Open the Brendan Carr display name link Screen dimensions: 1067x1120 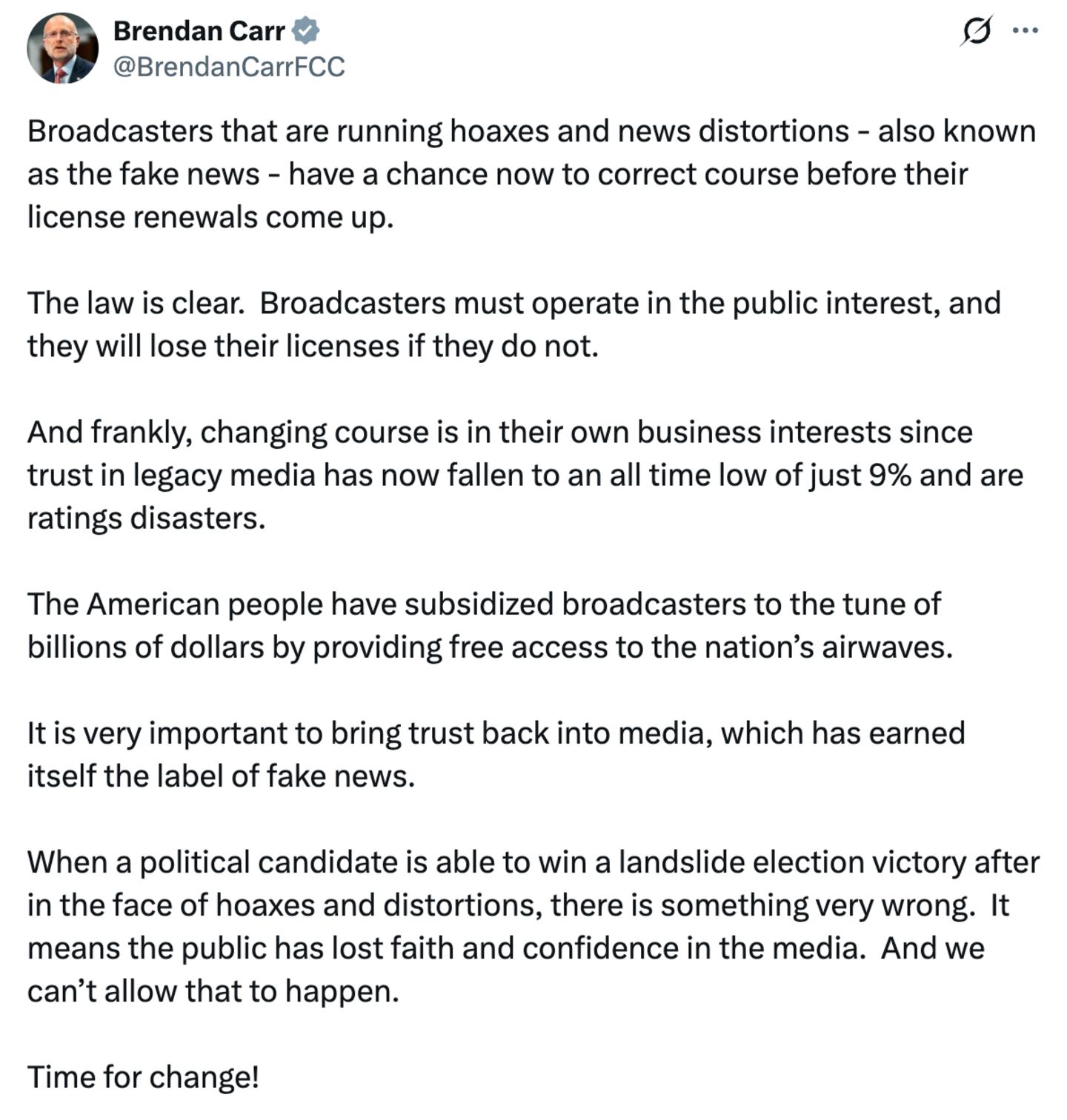click(x=199, y=30)
